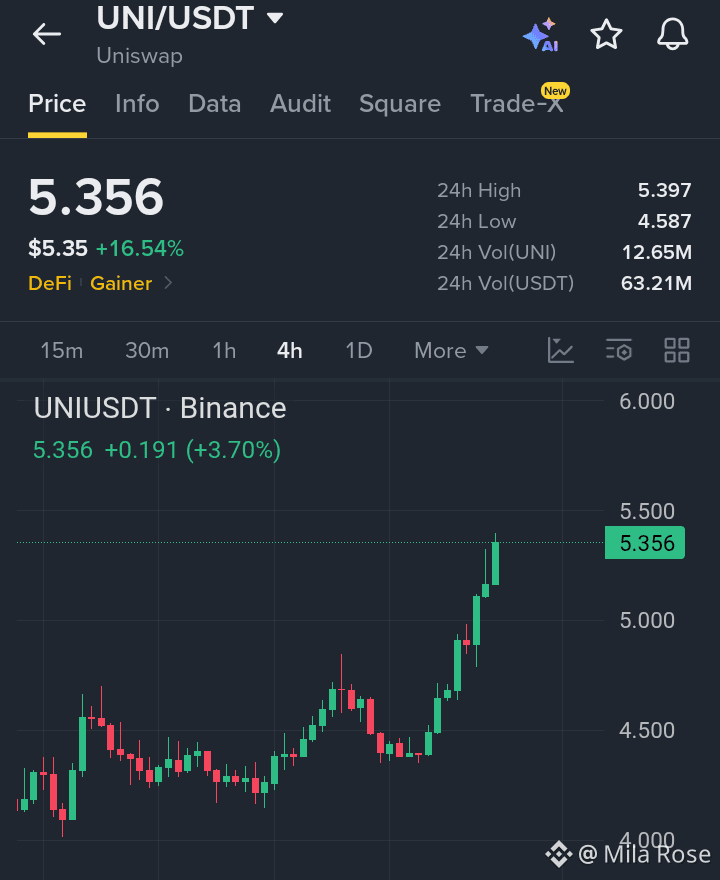Expand the UNI/USDT pair dropdown arrow
Image resolution: width=720 pixels, height=880 pixels.
pos(275,18)
